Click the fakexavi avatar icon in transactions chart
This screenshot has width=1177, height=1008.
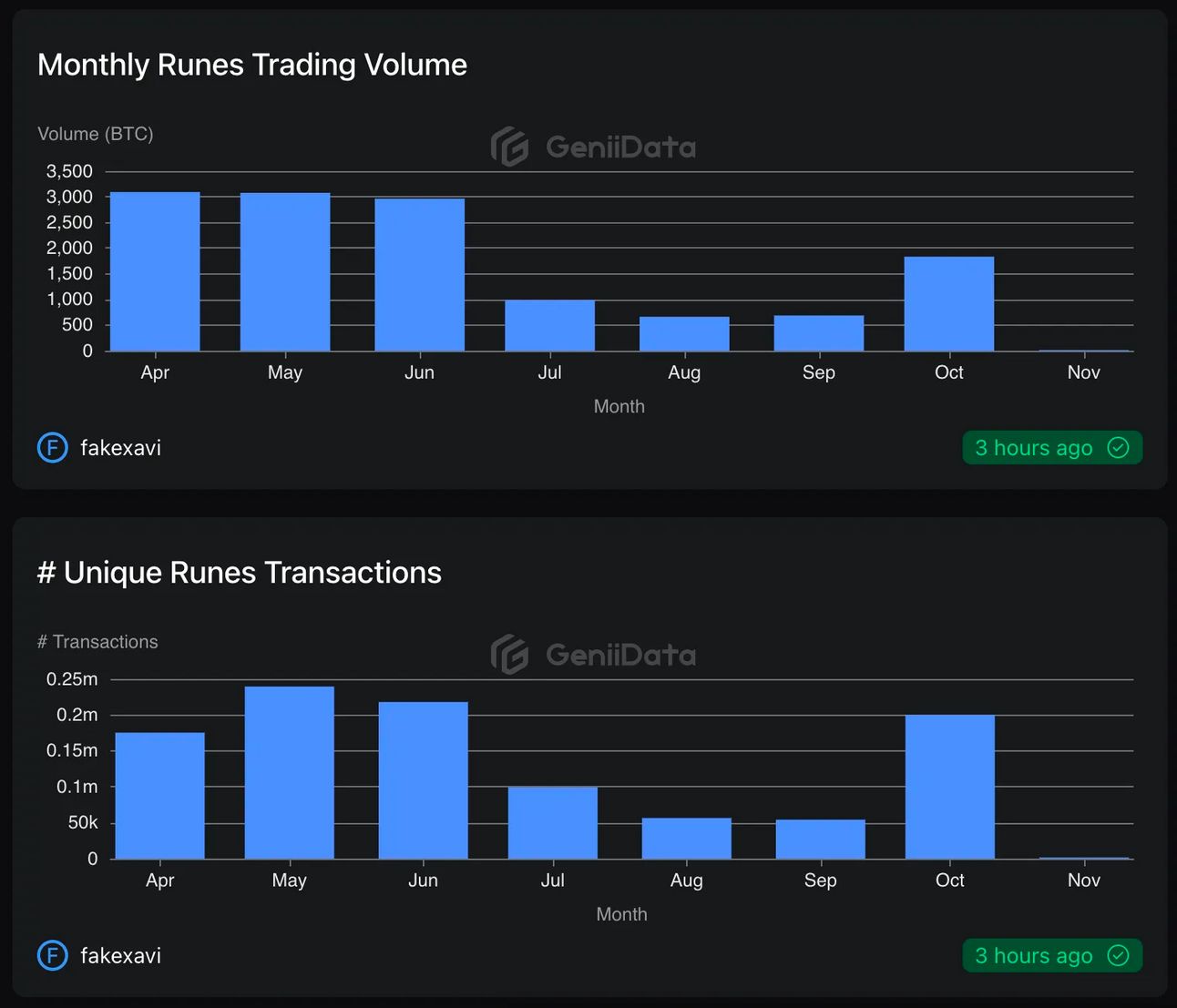[x=53, y=955]
